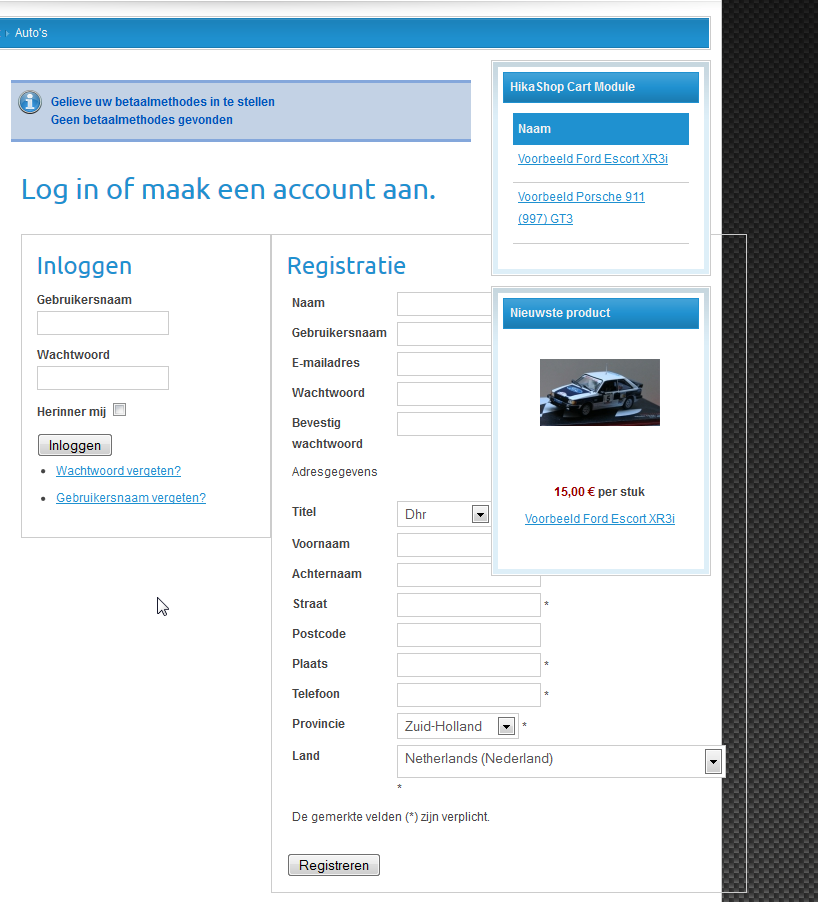The width and height of the screenshot is (818, 902).
Task: Open Nieuwste product link Voorbeeld Ford Escort XR3i
Action: tap(599, 518)
